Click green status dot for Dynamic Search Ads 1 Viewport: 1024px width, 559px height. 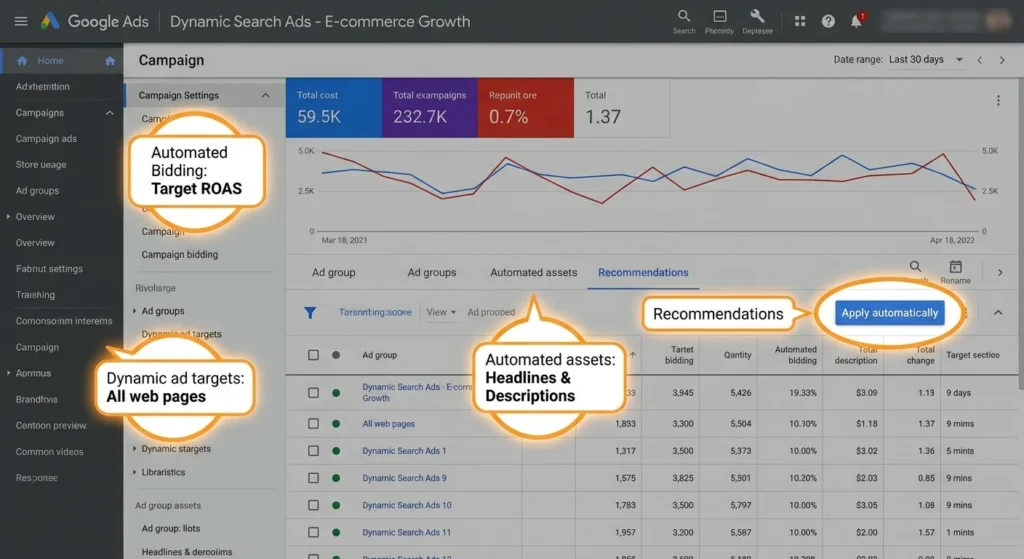click(x=336, y=451)
